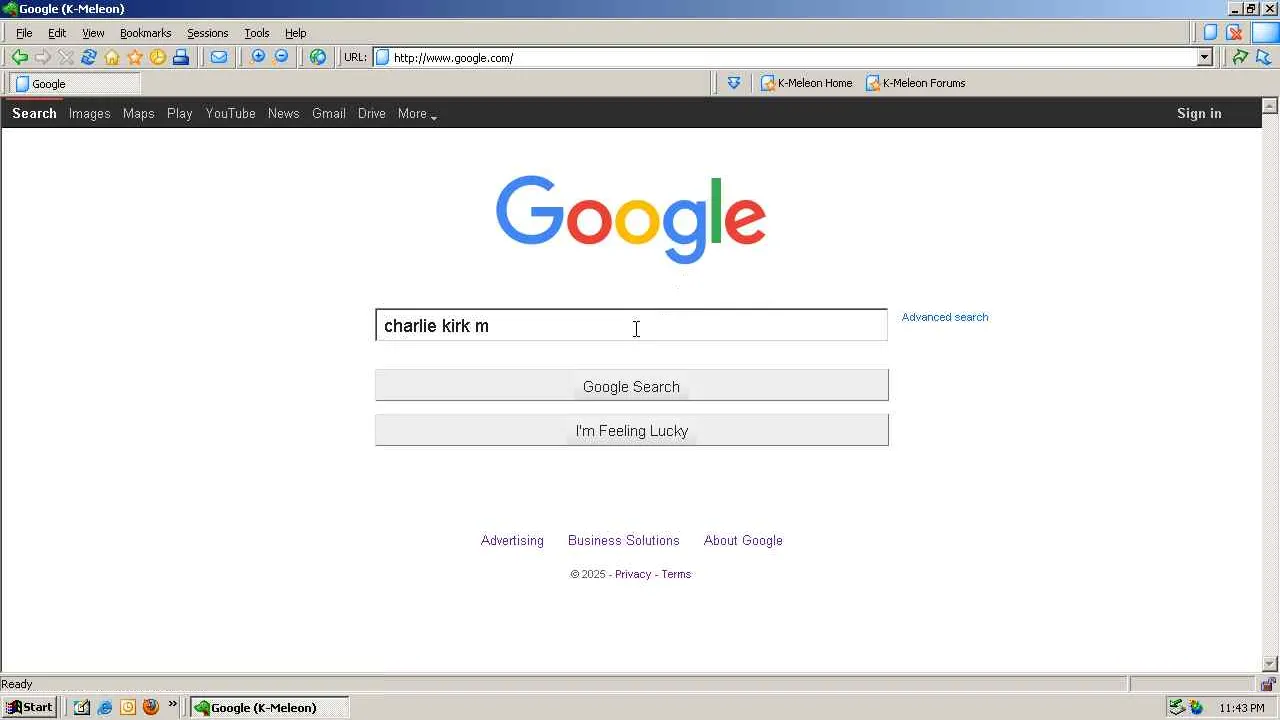This screenshot has height=720, width=1280.
Task: Open the About Google footer link
Action: [x=743, y=541]
